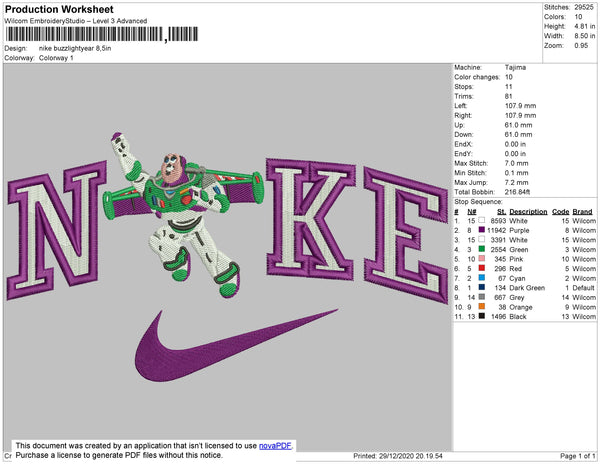Click stitch count '11942' for Purple
The width and height of the screenshot is (600, 464).
point(497,230)
